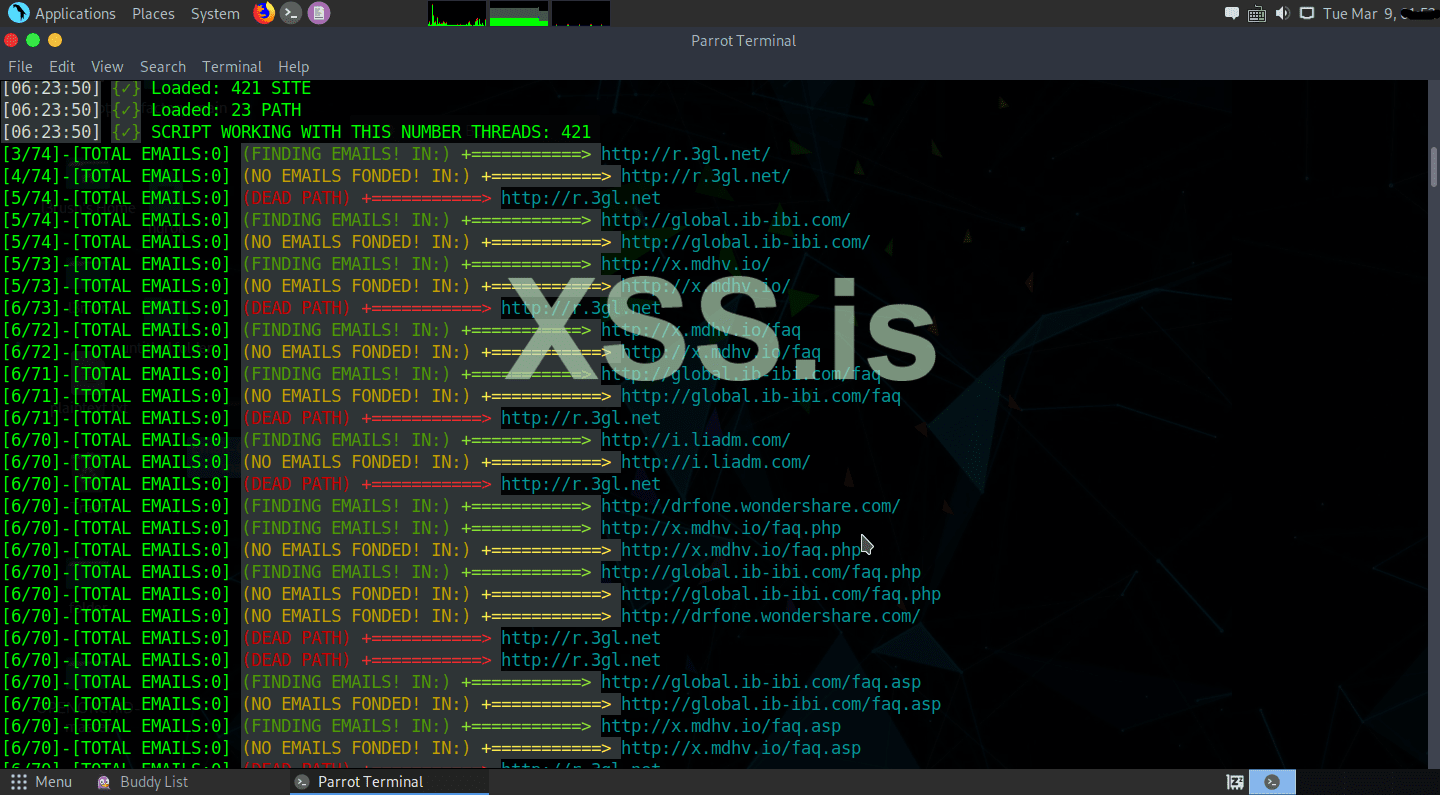The width and height of the screenshot is (1440, 795).
Task: Open the terminal launcher in the top panel
Action: click(290, 13)
